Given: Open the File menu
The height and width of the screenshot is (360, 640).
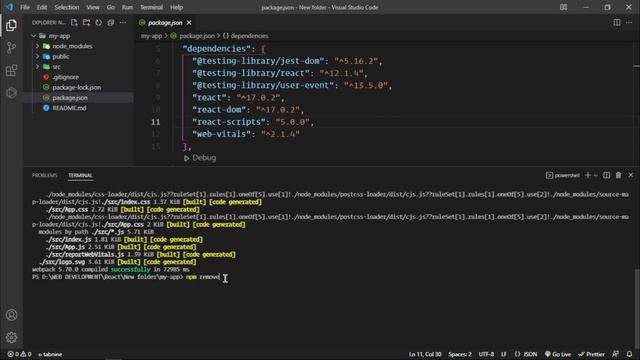Looking at the screenshot, I should [x=25, y=7].
